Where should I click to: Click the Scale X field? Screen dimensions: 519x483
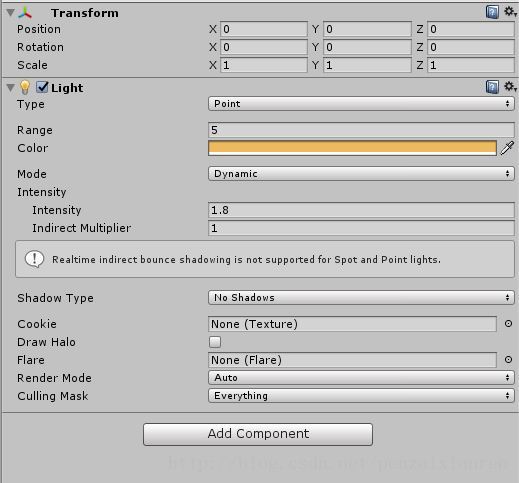point(264,65)
